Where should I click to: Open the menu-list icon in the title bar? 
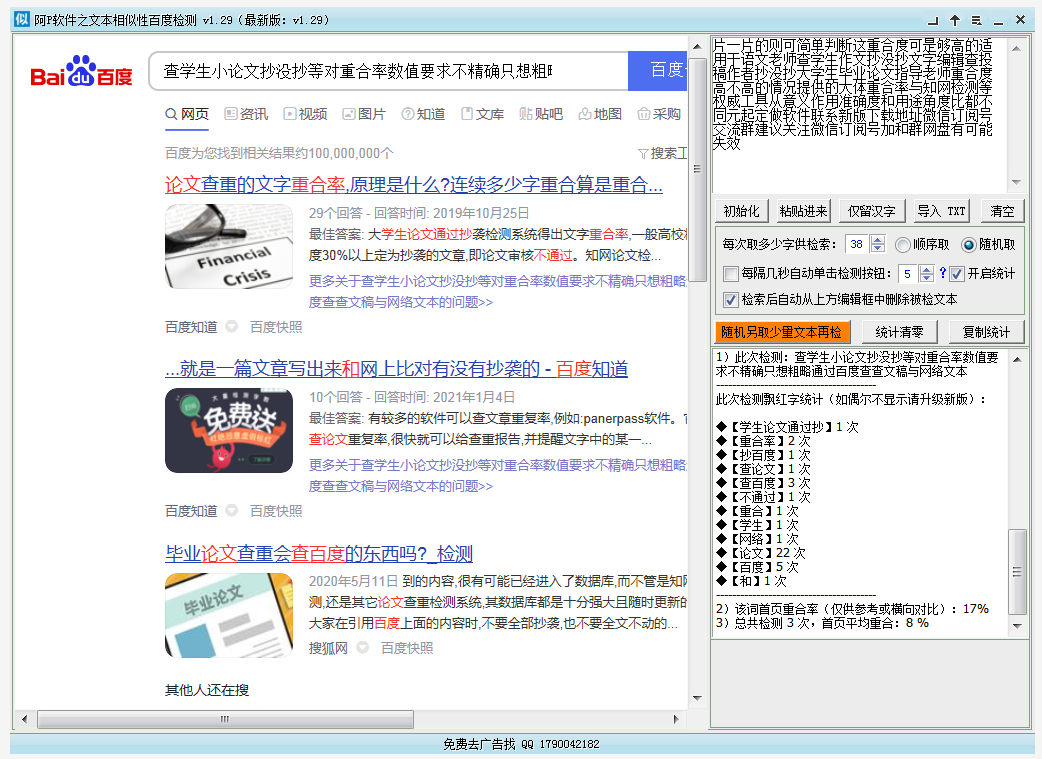[x=976, y=21]
